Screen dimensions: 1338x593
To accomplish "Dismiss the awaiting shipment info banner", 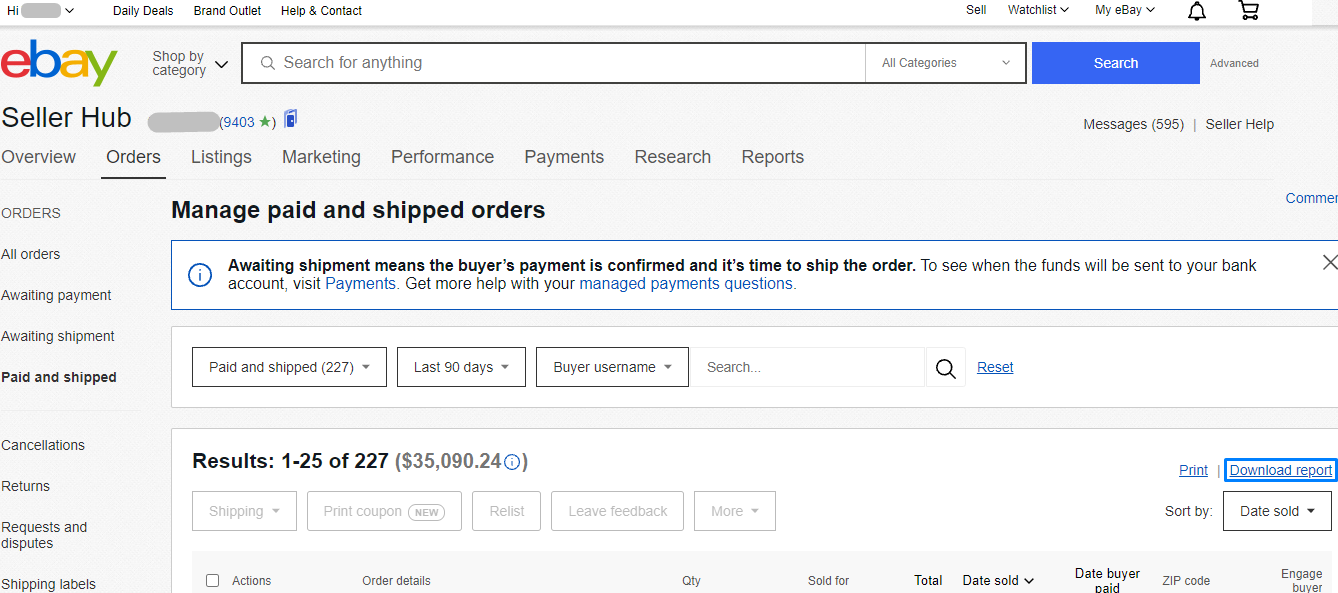I will pos(1329,262).
